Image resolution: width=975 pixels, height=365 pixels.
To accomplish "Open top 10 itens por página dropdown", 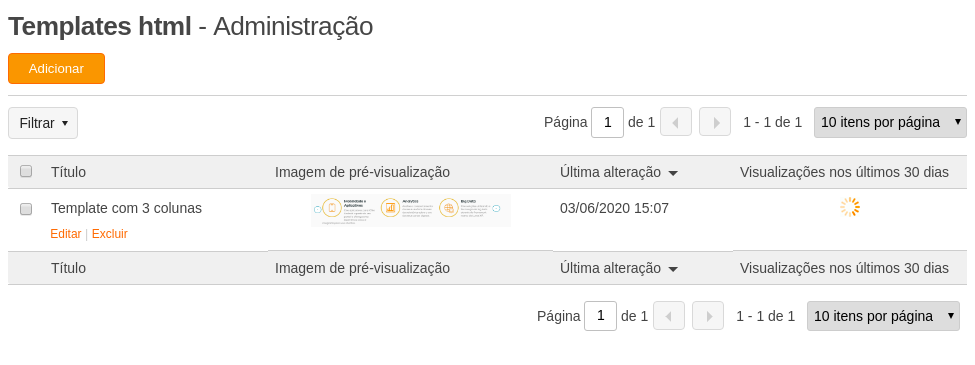I will [x=890, y=122].
